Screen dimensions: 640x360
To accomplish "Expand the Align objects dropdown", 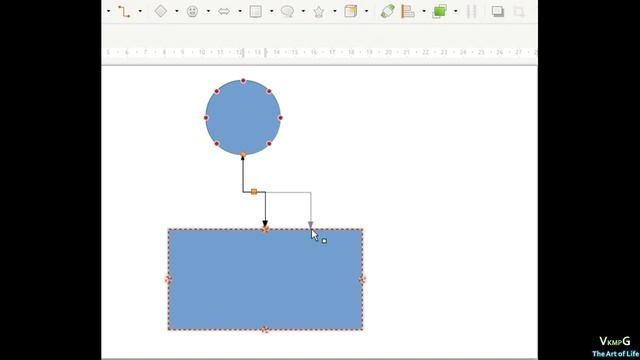I will click(424, 11).
